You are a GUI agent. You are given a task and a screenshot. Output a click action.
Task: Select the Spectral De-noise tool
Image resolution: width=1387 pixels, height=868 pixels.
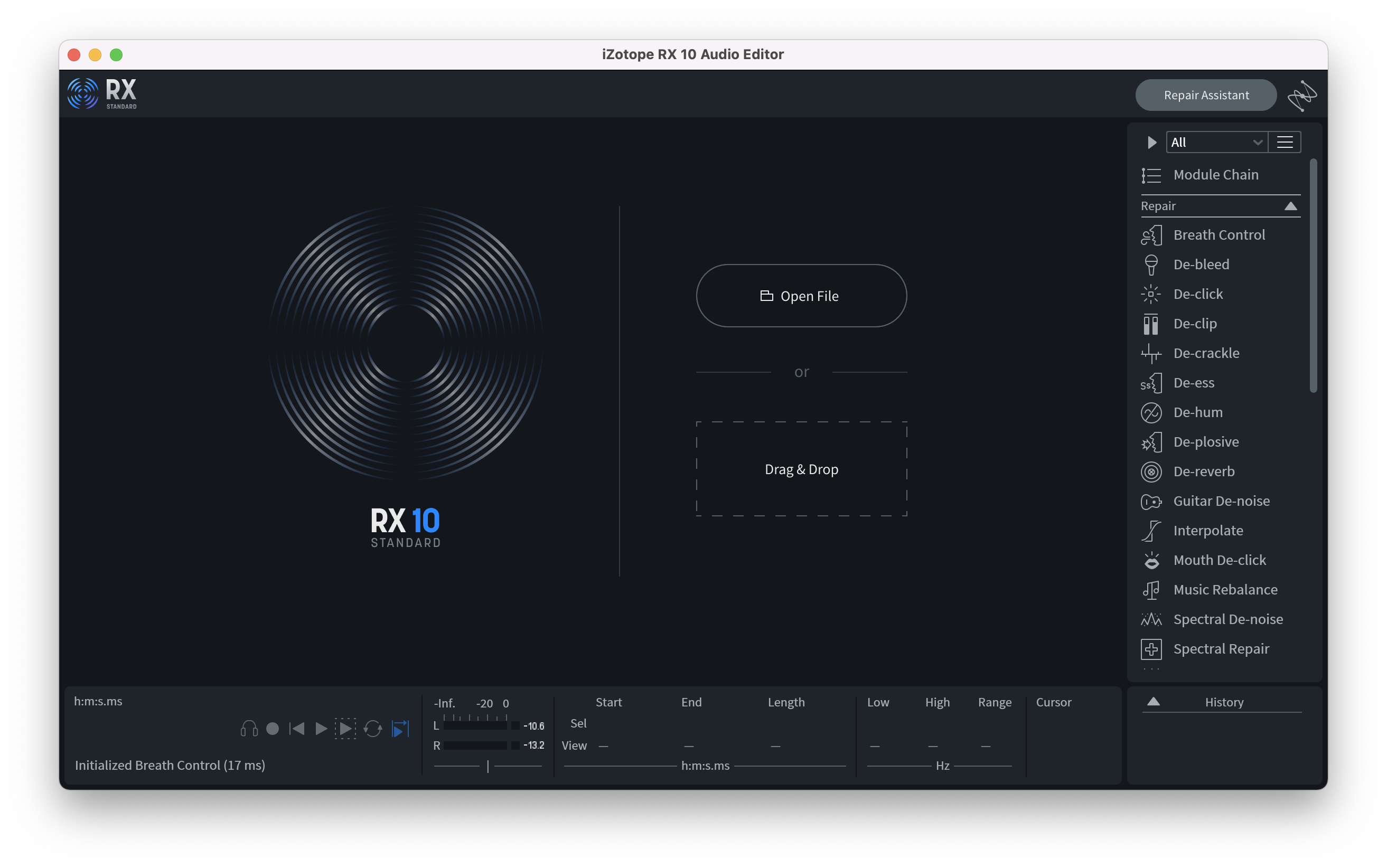tap(1227, 618)
